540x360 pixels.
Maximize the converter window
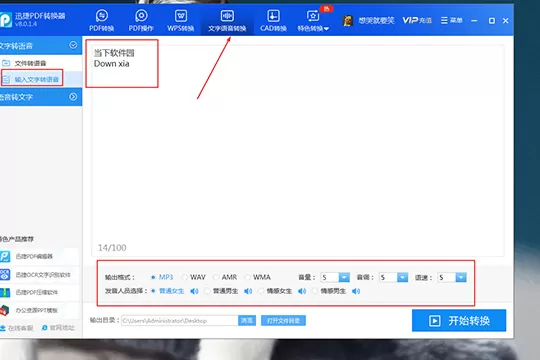492,21
